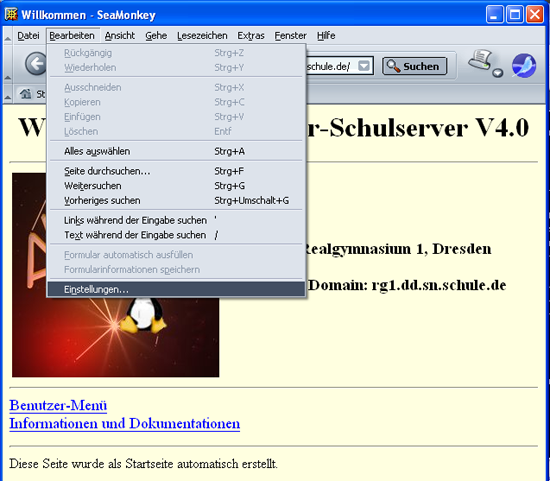Click the Home icon on bookmarks toolbar
Screen dimensions: 550x481
pyautogui.click(x=25, y=94)
